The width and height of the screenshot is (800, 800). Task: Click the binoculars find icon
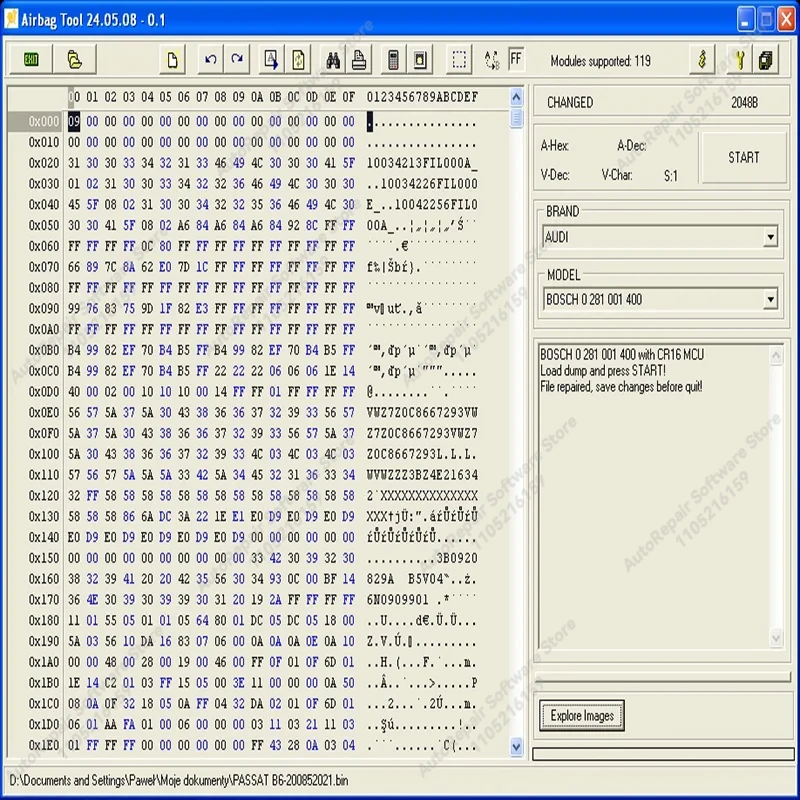[332, 60]
